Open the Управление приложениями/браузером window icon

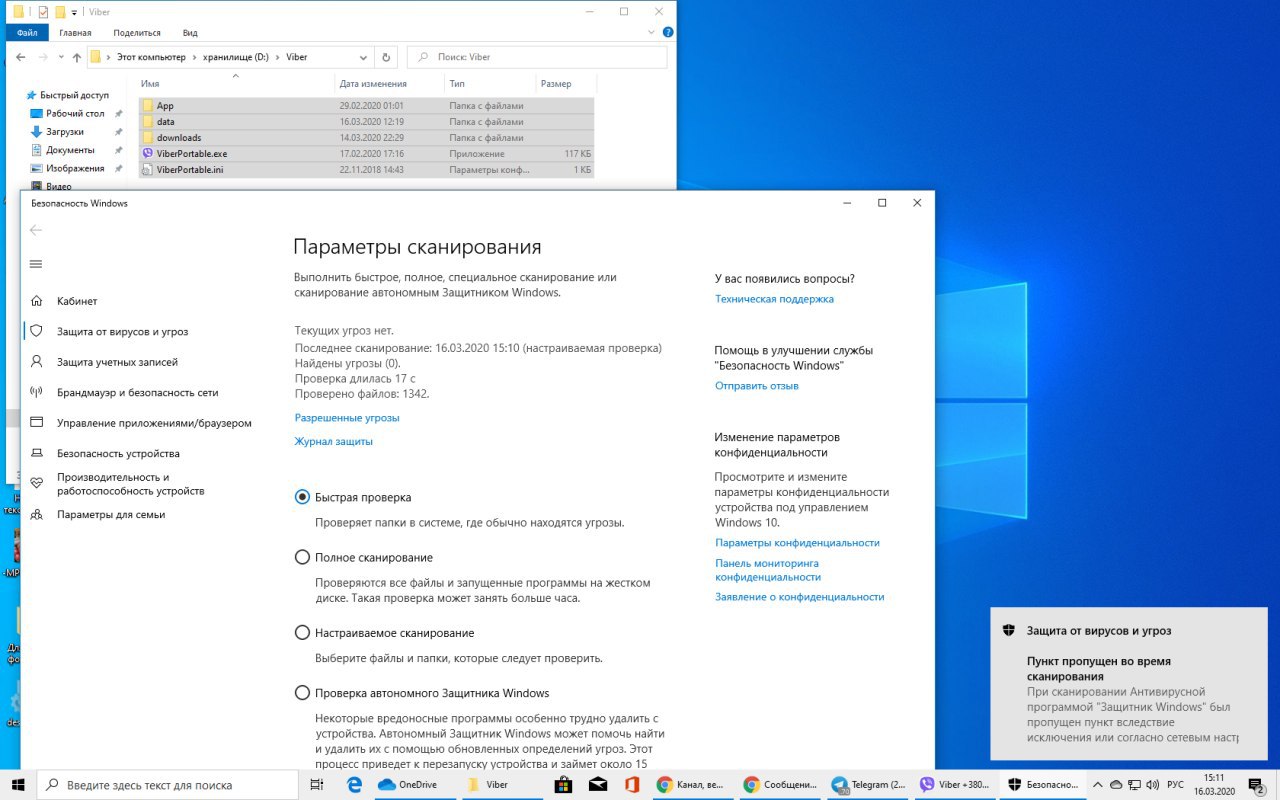click(37, 423)
